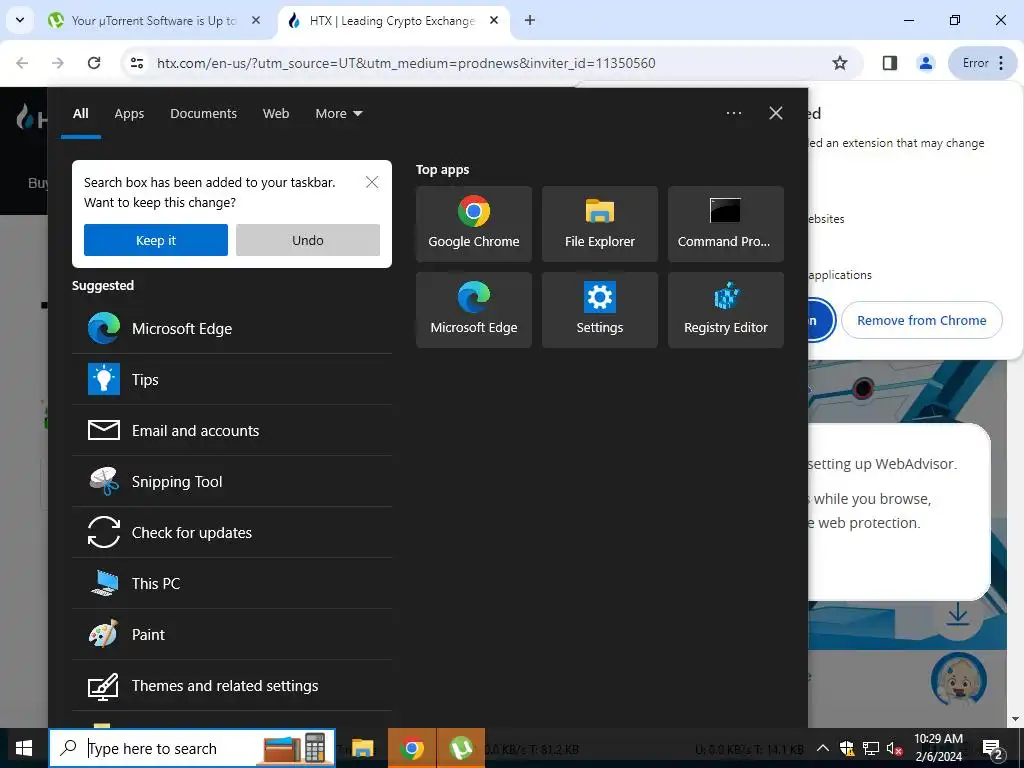The image size is (1024, 768).
Task: Click the download arrow on HTX page
Action: [x=957, y=614]
